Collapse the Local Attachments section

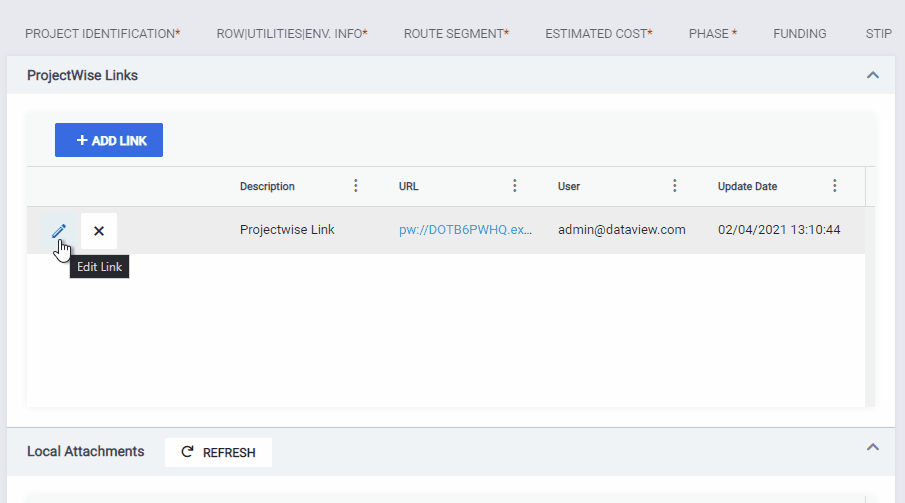coord(873,447)
